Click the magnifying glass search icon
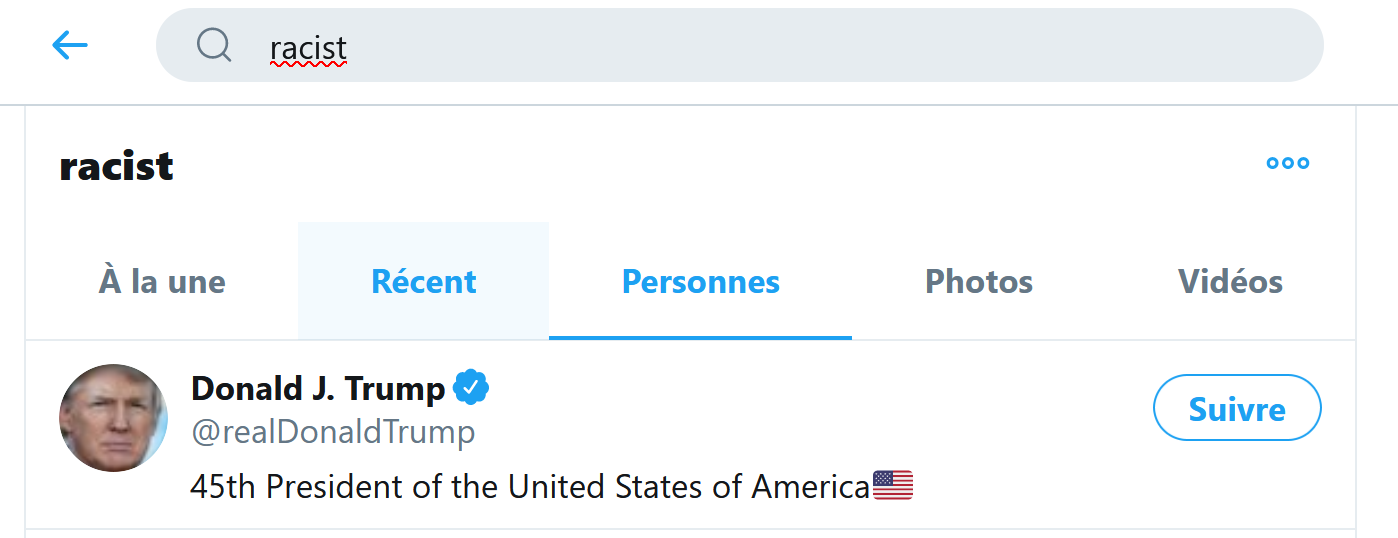Image resolution: width=1398 pixels, height=538 pixels. (x=214, y=45)
